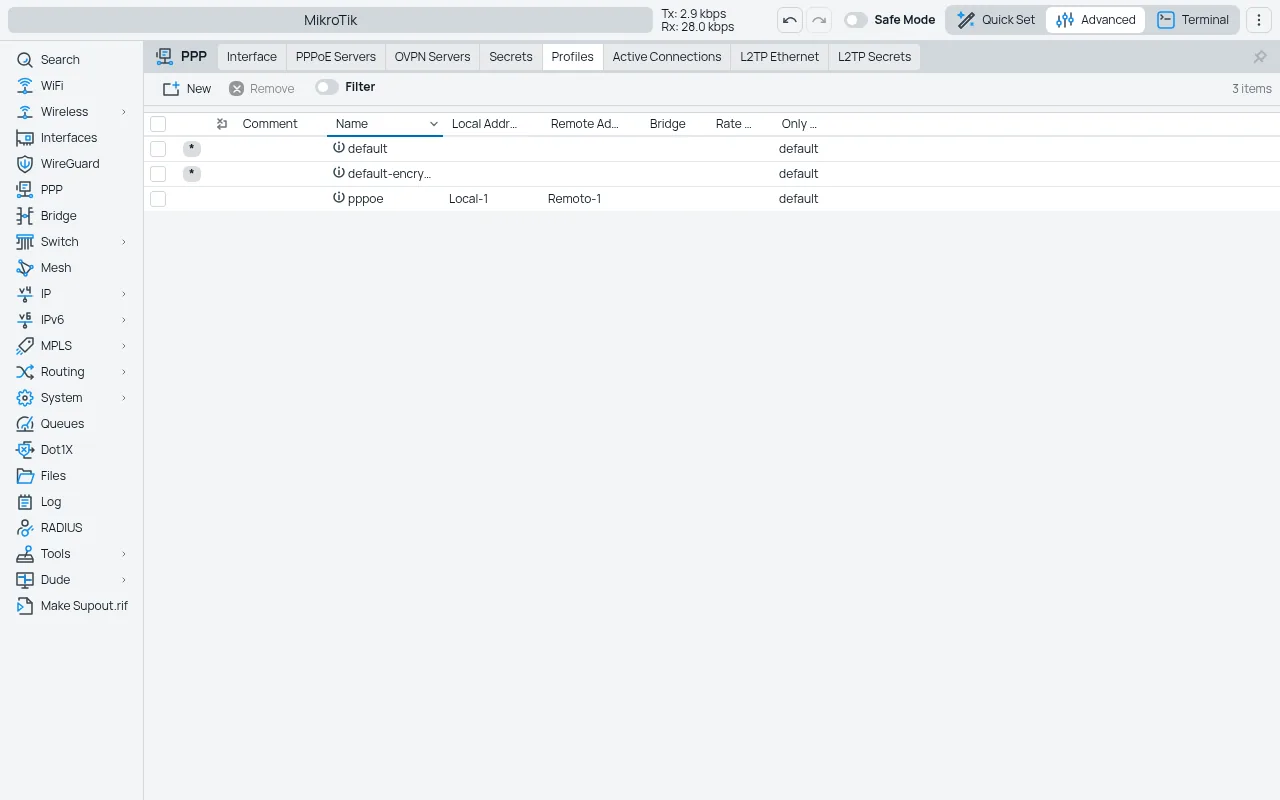The image size is (1280, 800).
Task: Switch to the Active Connections tab
Action: coord(667,57)
